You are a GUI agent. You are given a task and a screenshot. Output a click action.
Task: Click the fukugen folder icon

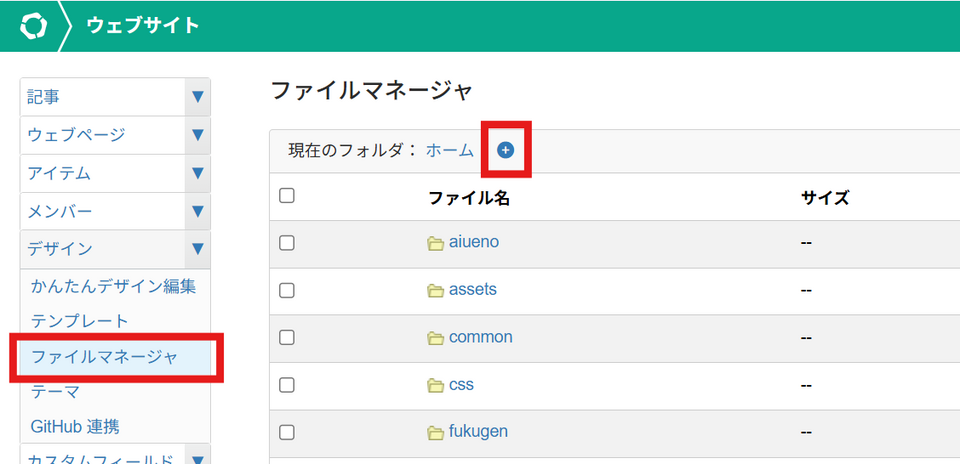point(435,432)
